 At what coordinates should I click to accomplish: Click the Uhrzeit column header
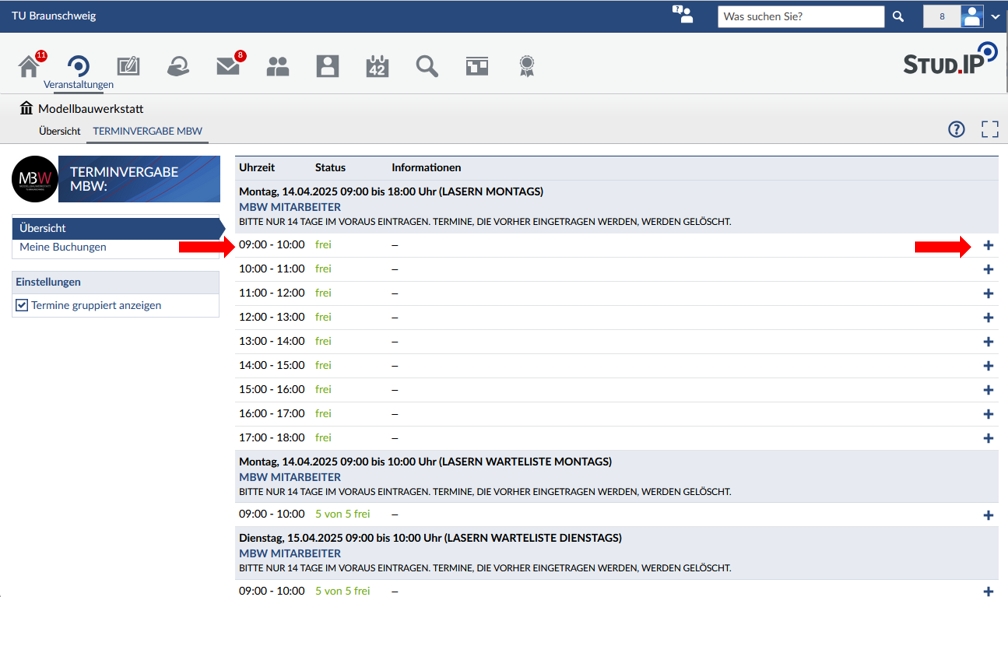256,167
